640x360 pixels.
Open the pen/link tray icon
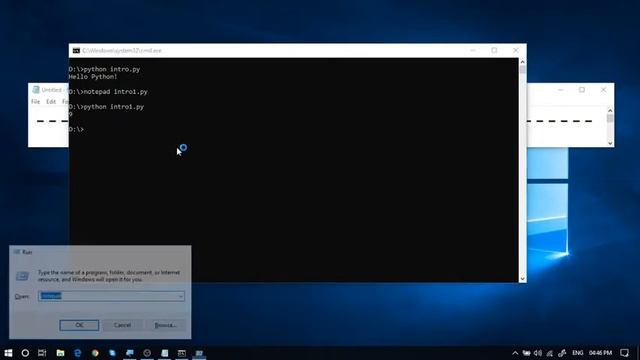point(562,353)
